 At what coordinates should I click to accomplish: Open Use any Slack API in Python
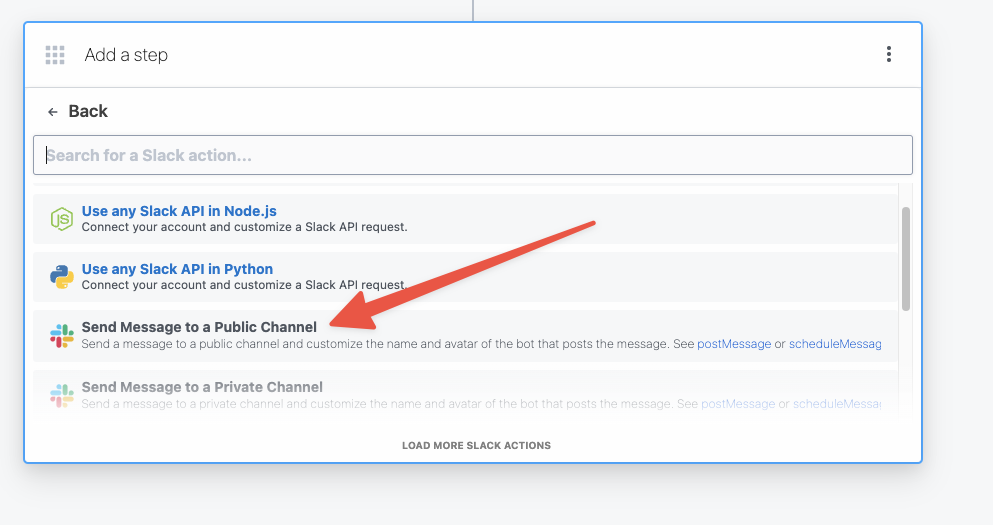coord(177,269)
